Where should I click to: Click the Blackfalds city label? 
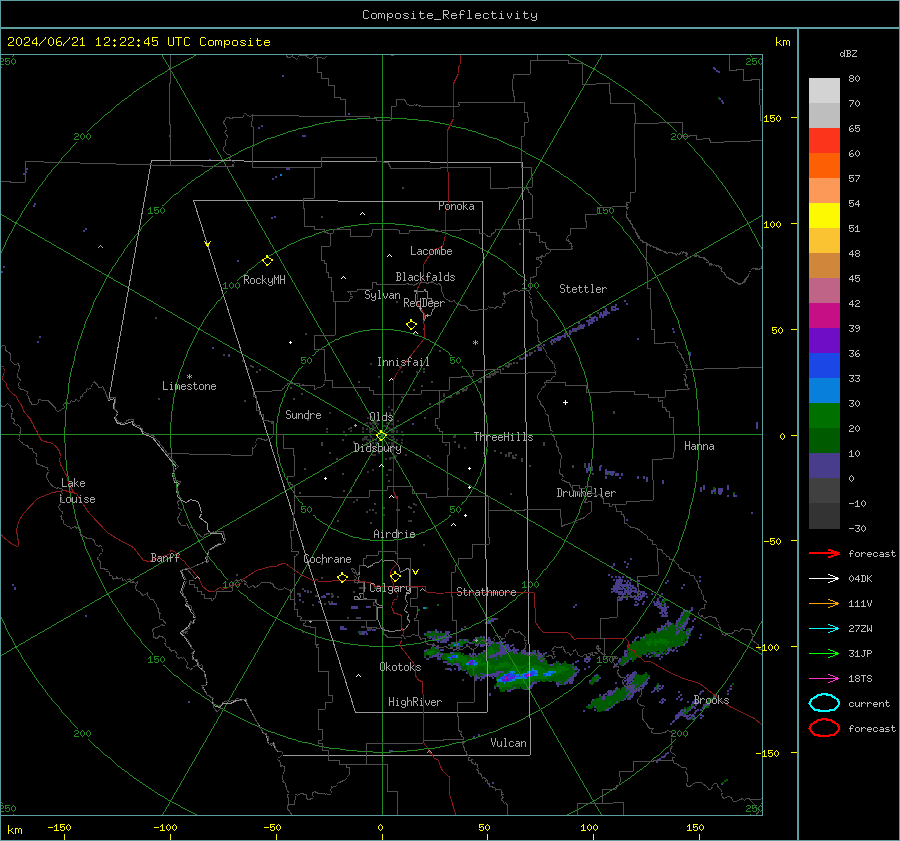425,277
